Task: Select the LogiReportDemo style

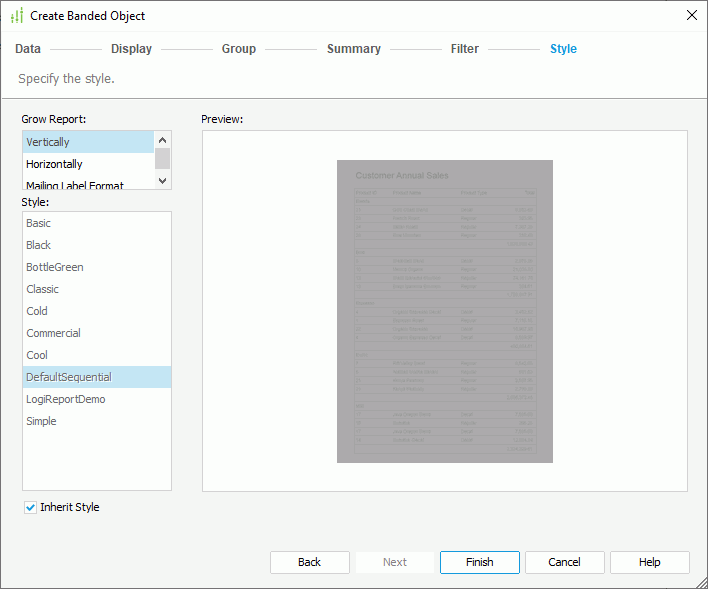Action: pyautogui.click(x=66, y=399)
